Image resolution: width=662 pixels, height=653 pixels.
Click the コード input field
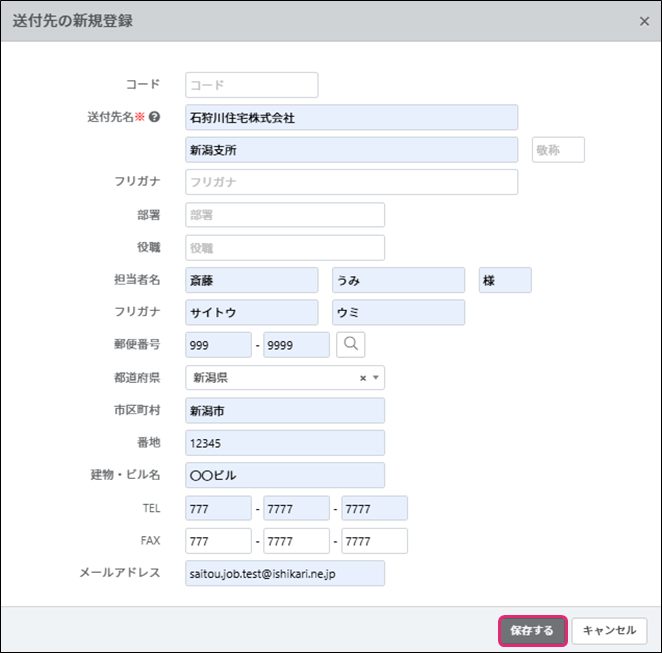251,85
